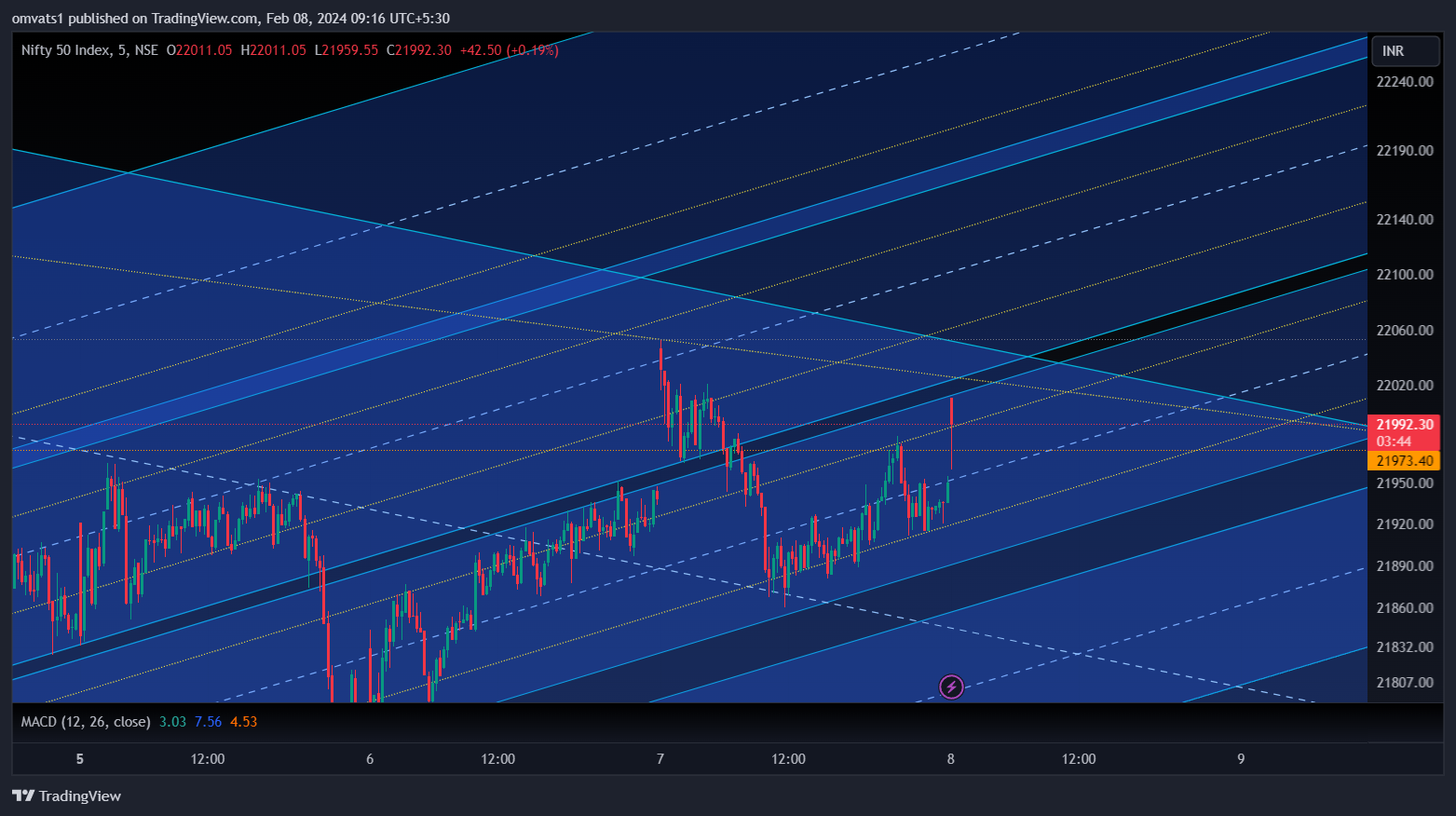Open the INR currency selector
The height and width of the screenshot is (816, 1456).
[x=1406, y=51]
